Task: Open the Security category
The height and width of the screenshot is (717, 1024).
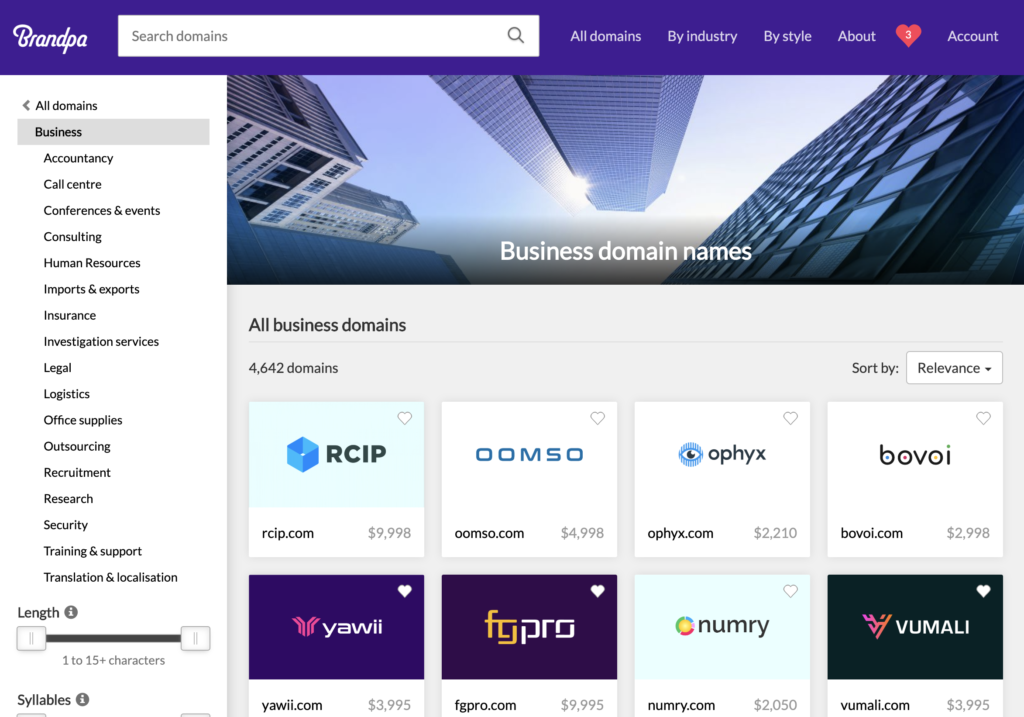Action: coord(65,524)
